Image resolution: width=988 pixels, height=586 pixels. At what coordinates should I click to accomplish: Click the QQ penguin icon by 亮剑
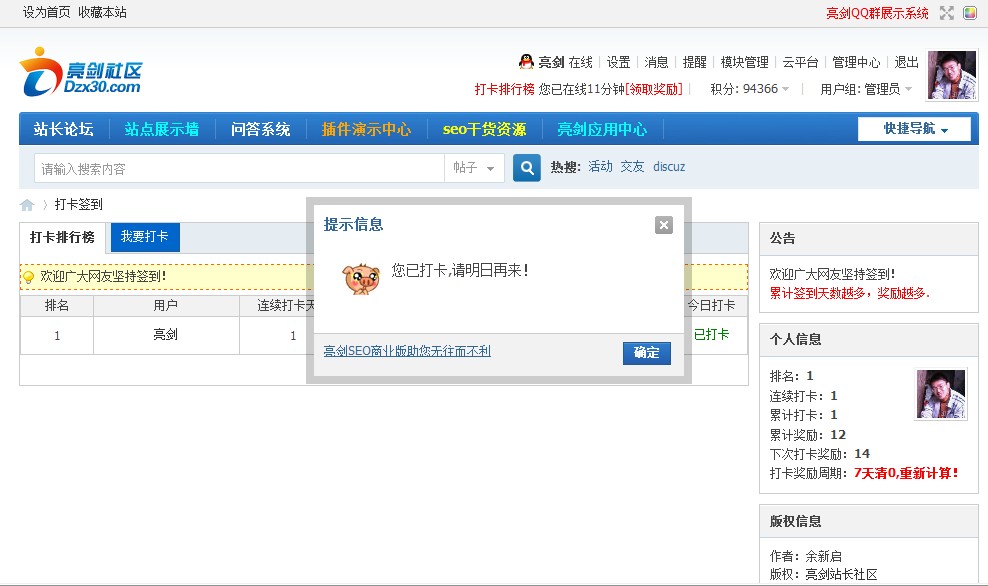[x=526, y=61]
